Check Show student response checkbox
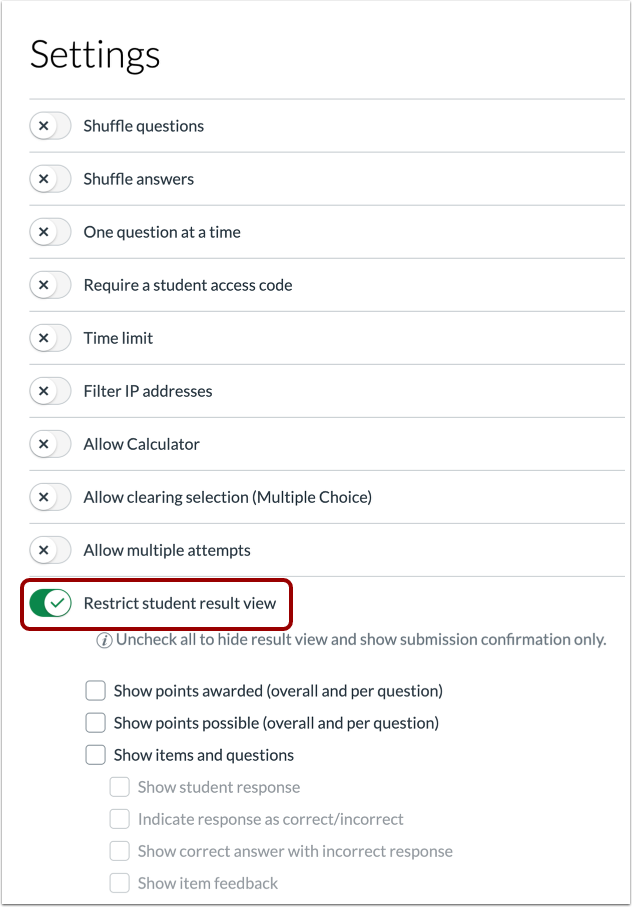 pos(120,787)
